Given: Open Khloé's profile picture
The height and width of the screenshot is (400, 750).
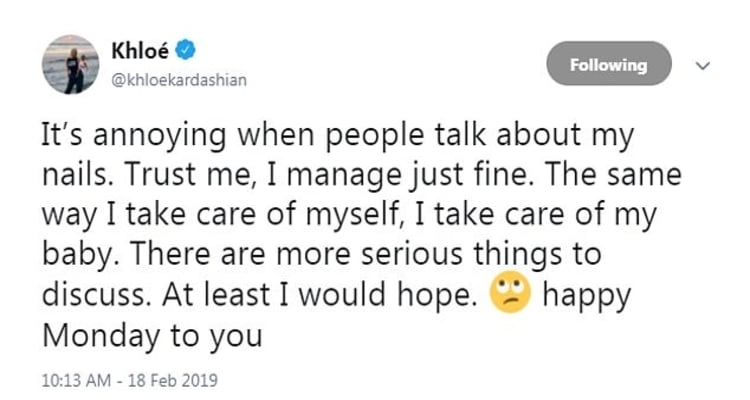Looking at the screenshot, I should tap(70, 65).
